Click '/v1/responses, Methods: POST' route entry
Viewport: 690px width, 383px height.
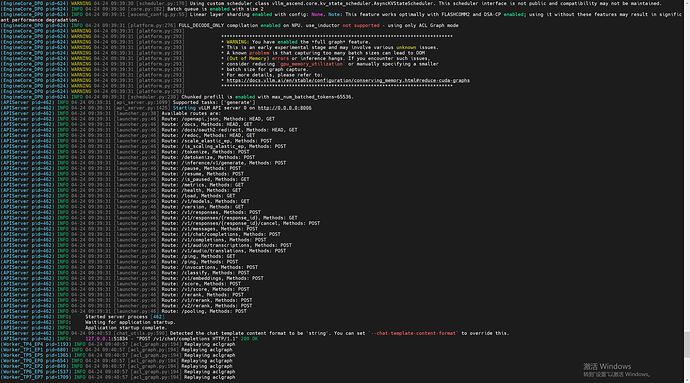[211, 212]
